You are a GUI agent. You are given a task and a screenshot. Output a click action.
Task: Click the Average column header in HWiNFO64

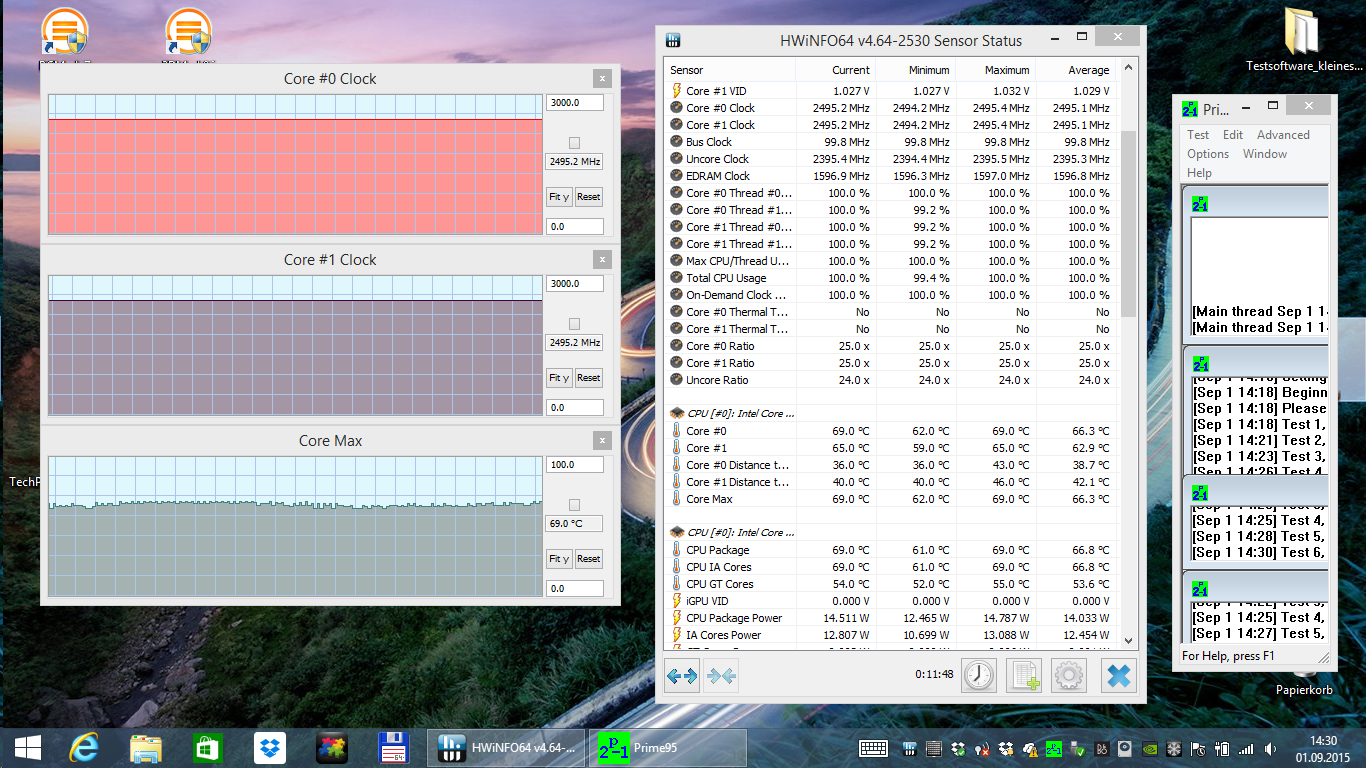coord(1075,70)
